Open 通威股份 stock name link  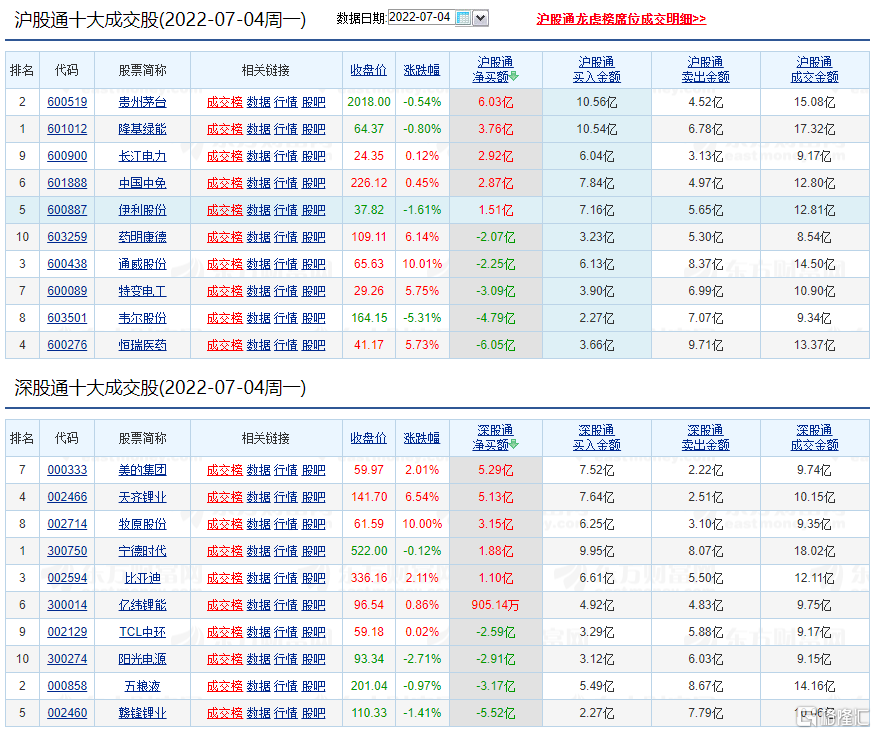(x=142, y=264)
